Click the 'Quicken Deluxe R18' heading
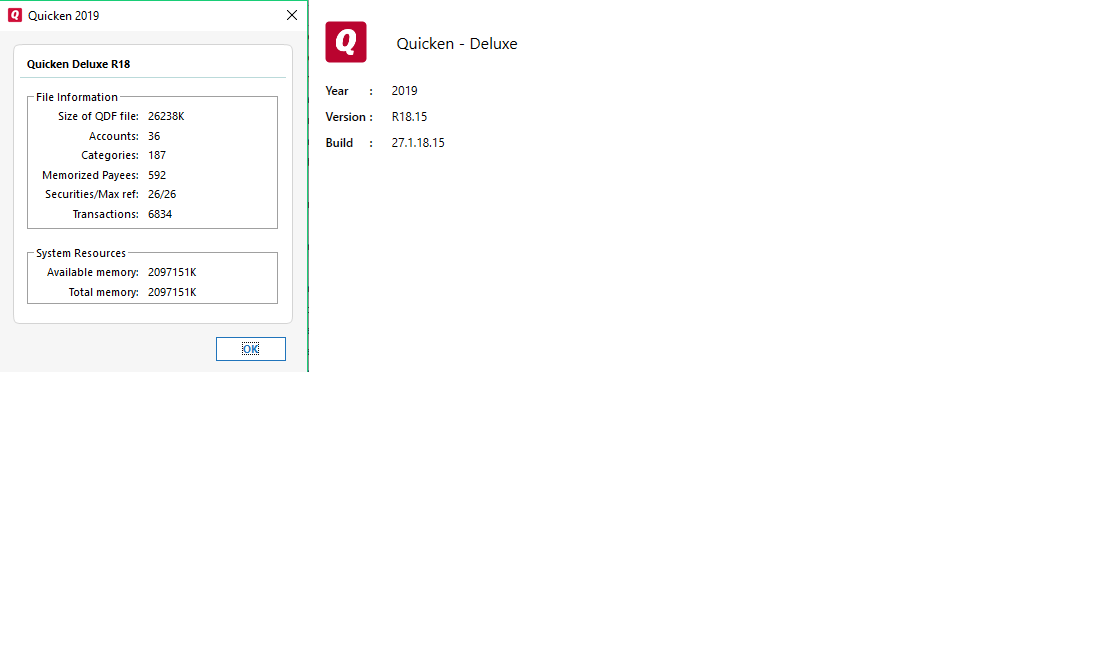This screenshot has height=664, width=1115. (78, 64)
